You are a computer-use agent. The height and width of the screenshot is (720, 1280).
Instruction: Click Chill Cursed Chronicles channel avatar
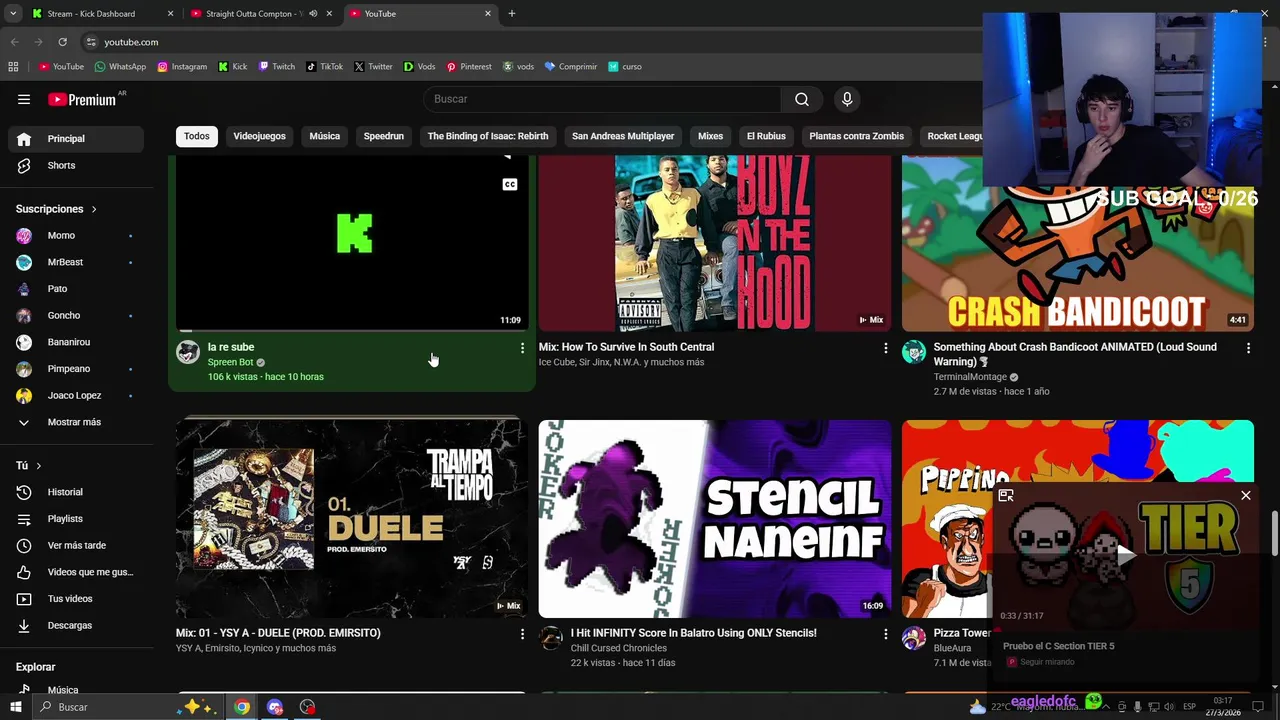551,638
